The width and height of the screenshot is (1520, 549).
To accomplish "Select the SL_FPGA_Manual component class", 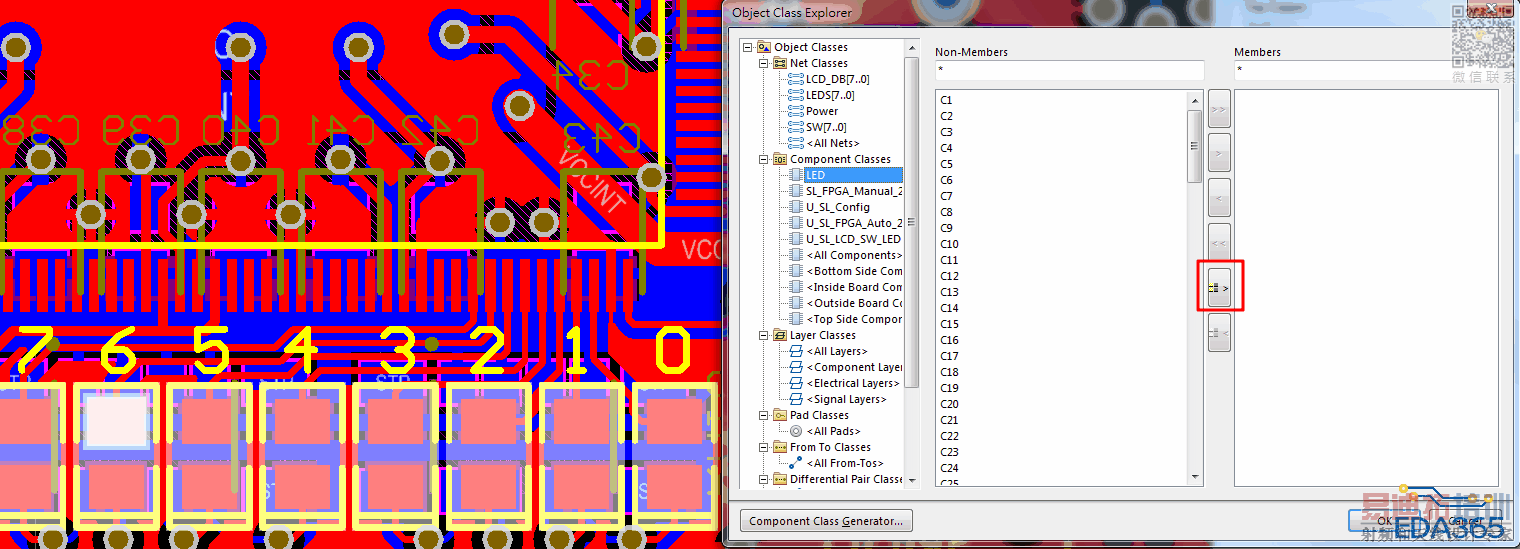I will point(854,191).
